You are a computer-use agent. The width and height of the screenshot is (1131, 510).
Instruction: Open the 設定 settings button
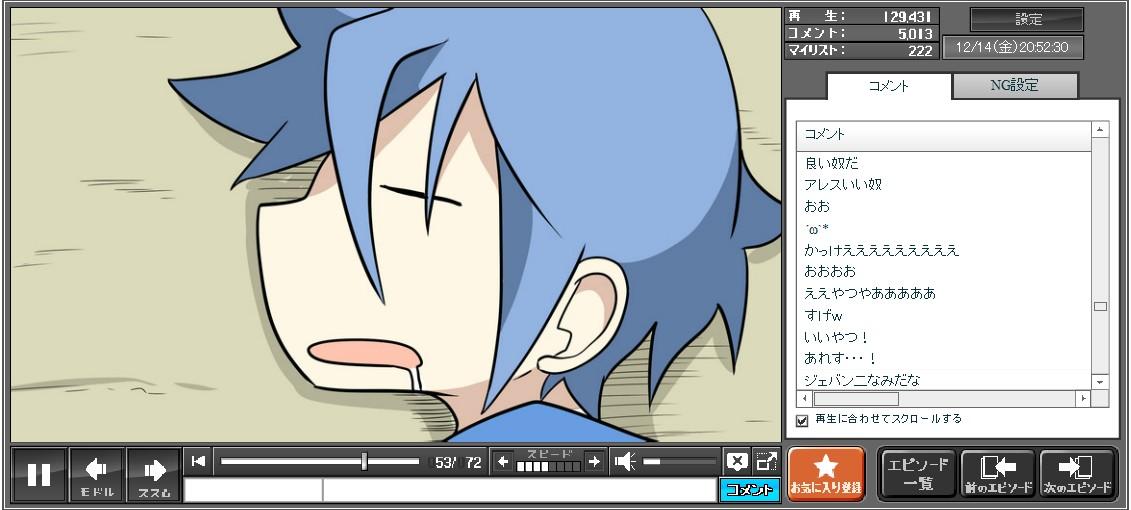(x=1027, y=20)
